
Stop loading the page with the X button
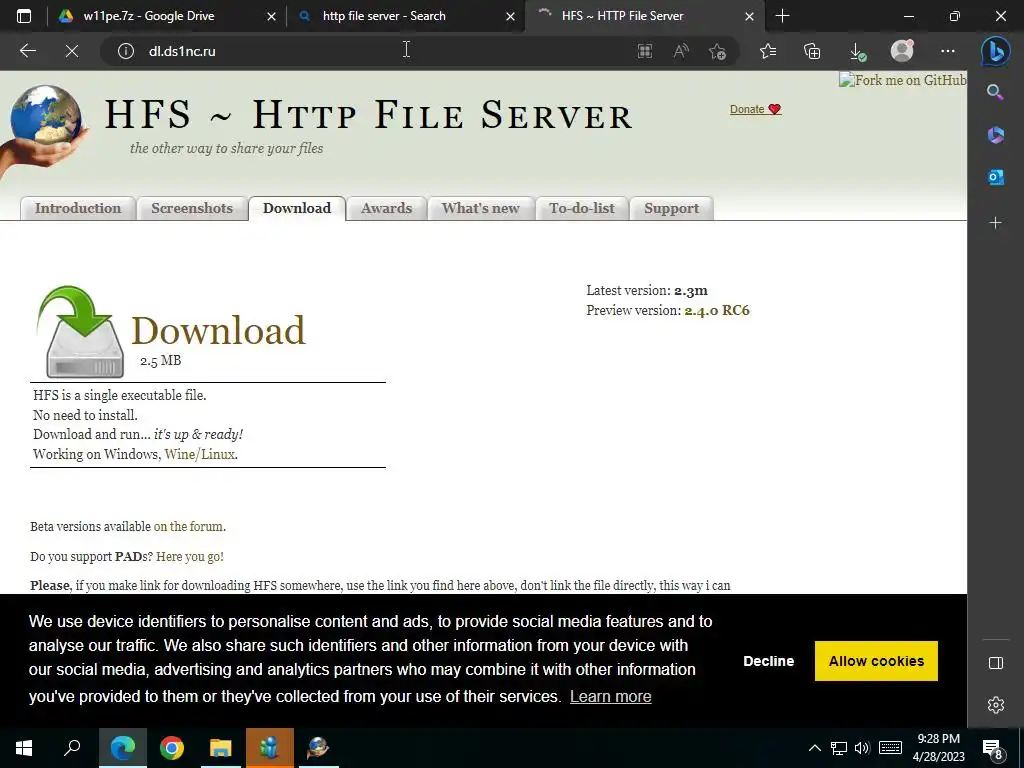(x=72, y=51)
